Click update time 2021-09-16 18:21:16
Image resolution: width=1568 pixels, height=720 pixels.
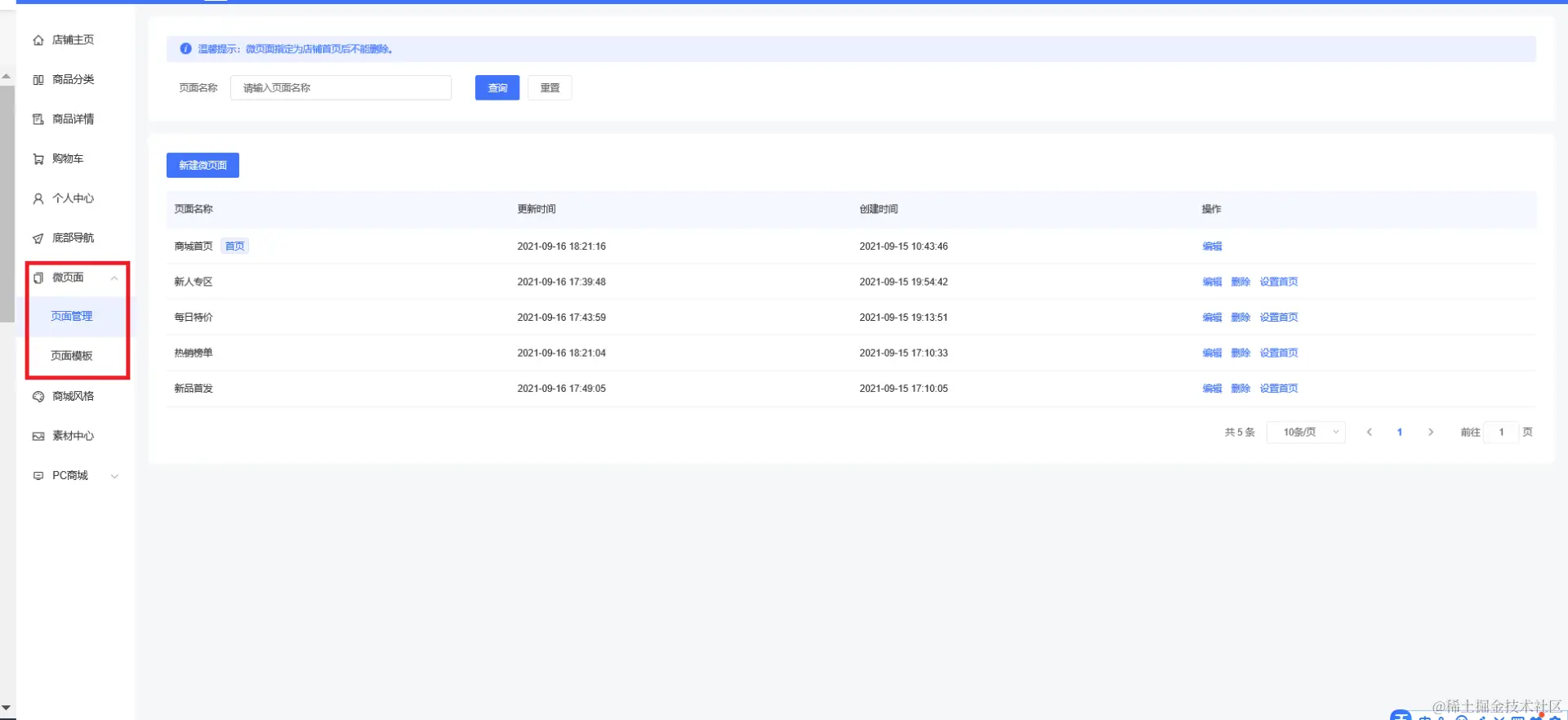point(562,247)
